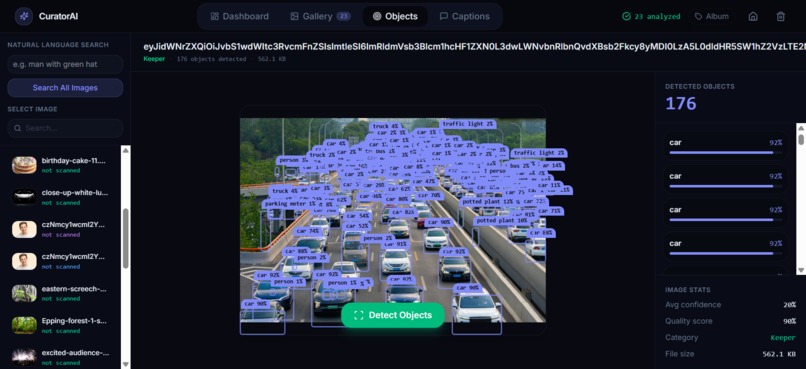This screenshot has height=369, width=806.
Task: Focus the Select Image search box
Action: 65,128
